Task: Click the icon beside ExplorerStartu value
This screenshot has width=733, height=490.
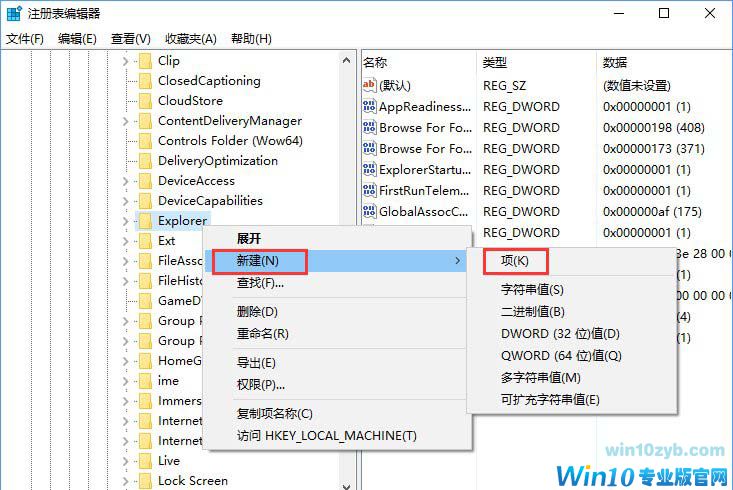Action: click(x=369, y=170)
